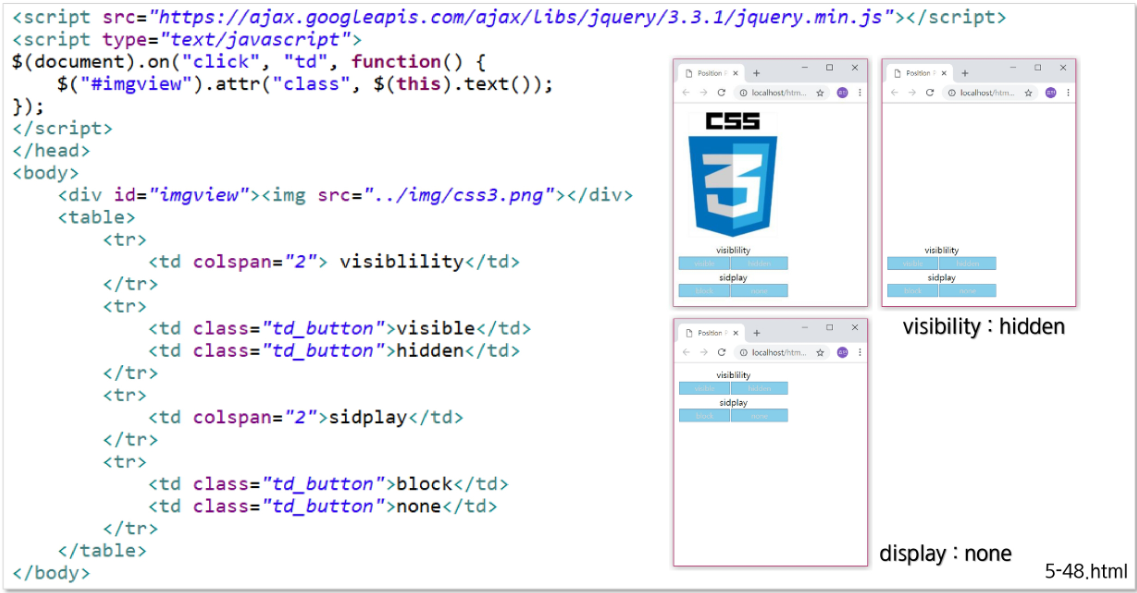Reload page in the CSS3 logo browser window

pyautogui.click(x=722, y=93)
